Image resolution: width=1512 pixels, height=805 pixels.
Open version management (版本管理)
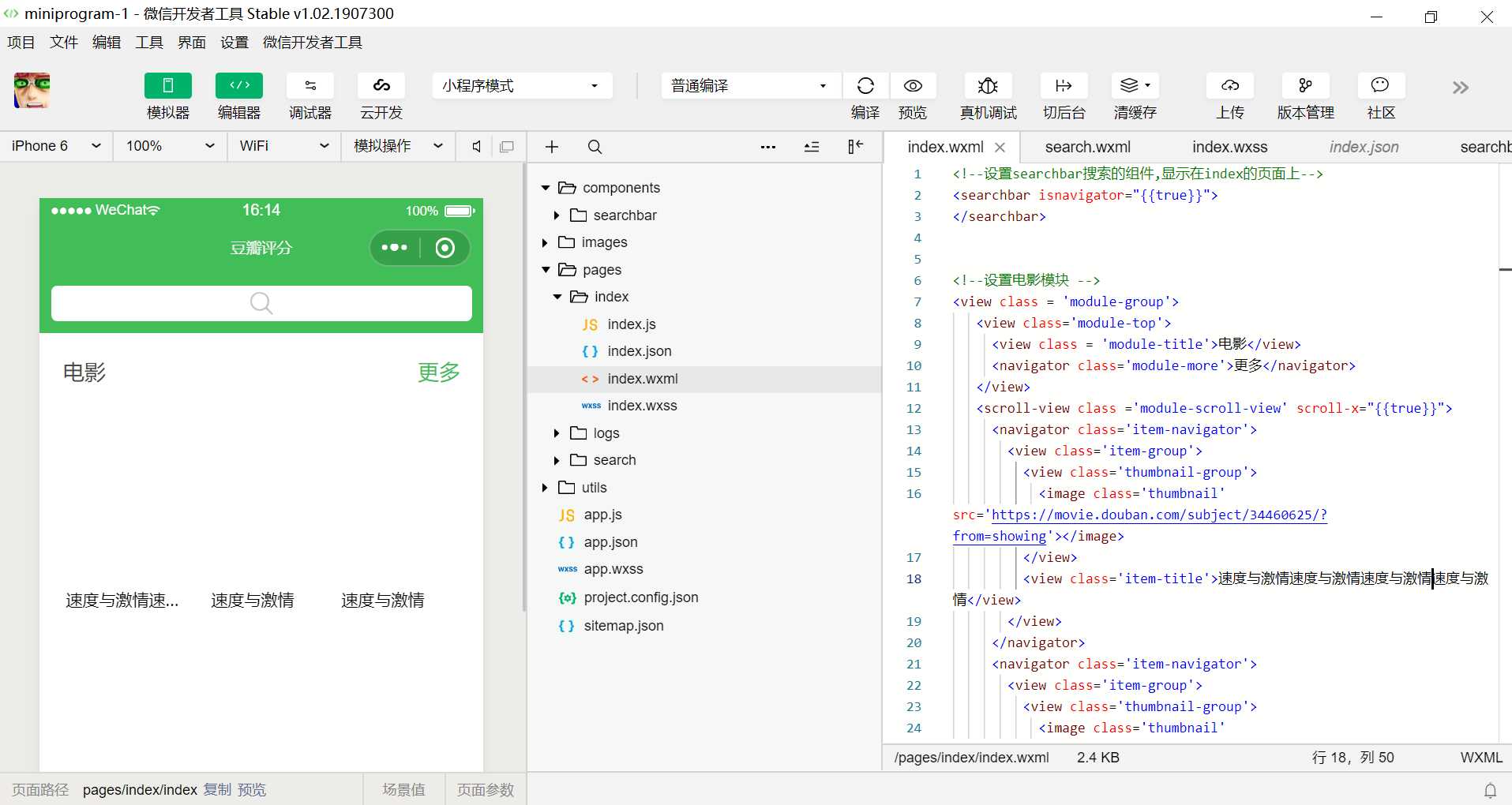coord(1305,85)
